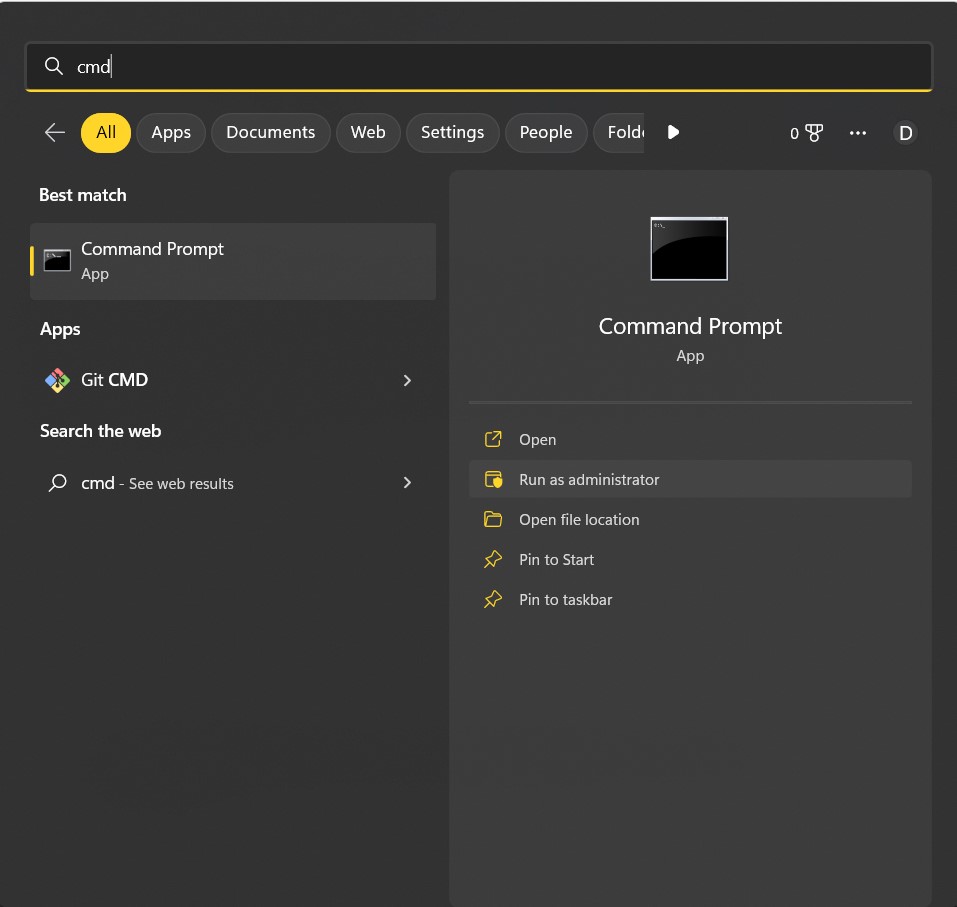Screen dimensions: 957x907
Task: Click the rewards trophy icon
Action: tap(813, 133)
